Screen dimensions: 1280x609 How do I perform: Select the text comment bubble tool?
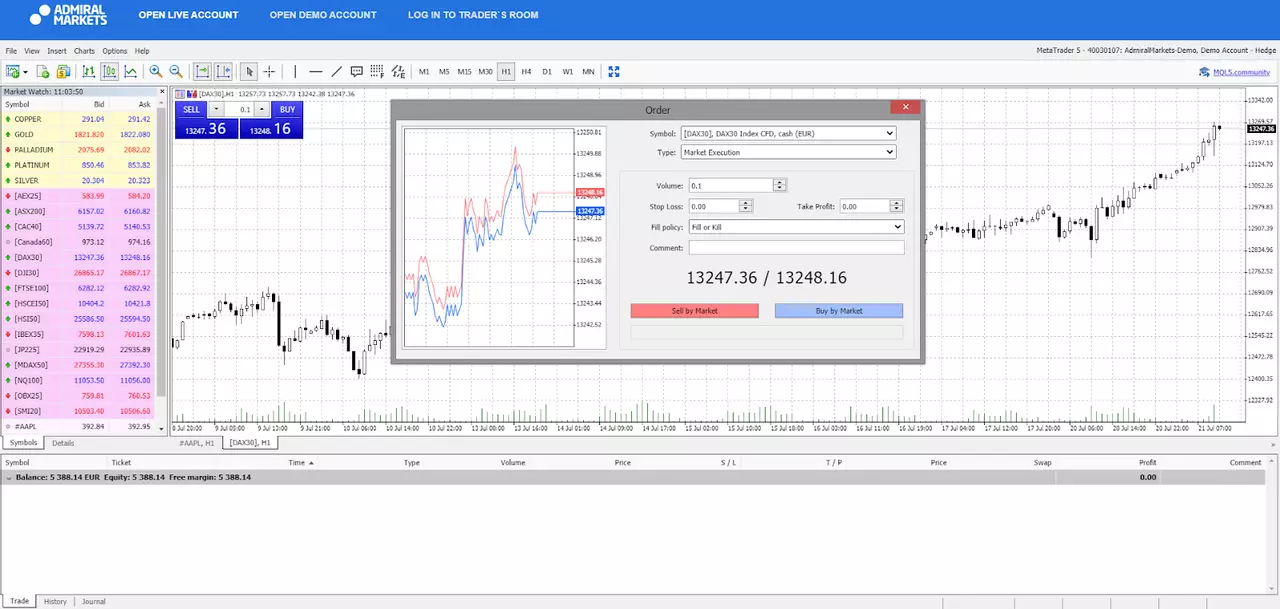[x=357, y=71]
